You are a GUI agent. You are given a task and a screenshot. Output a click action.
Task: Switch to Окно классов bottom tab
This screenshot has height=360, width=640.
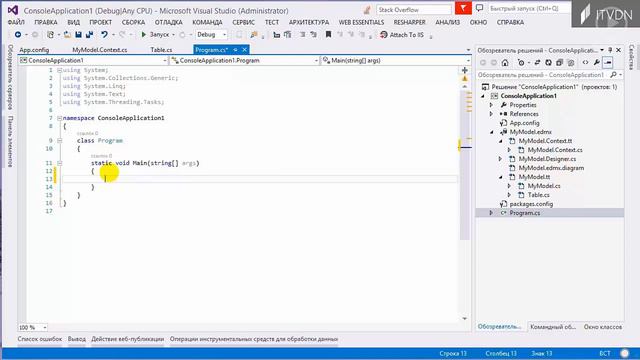pos(603,327)
